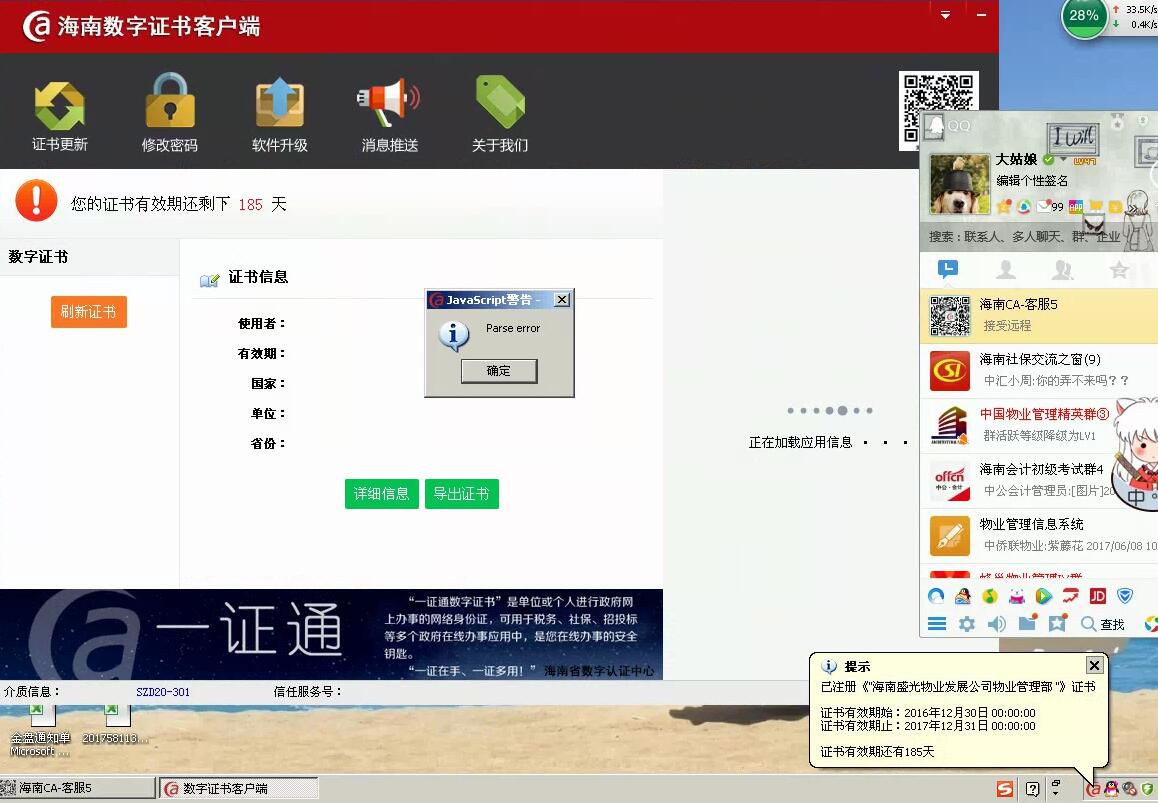Image resolution: width=1158 pixels, height=803 pixels.
Task: Open the 物业管理信息系统 conversation
Action: pyautogui.click(x=1038, y=535)
